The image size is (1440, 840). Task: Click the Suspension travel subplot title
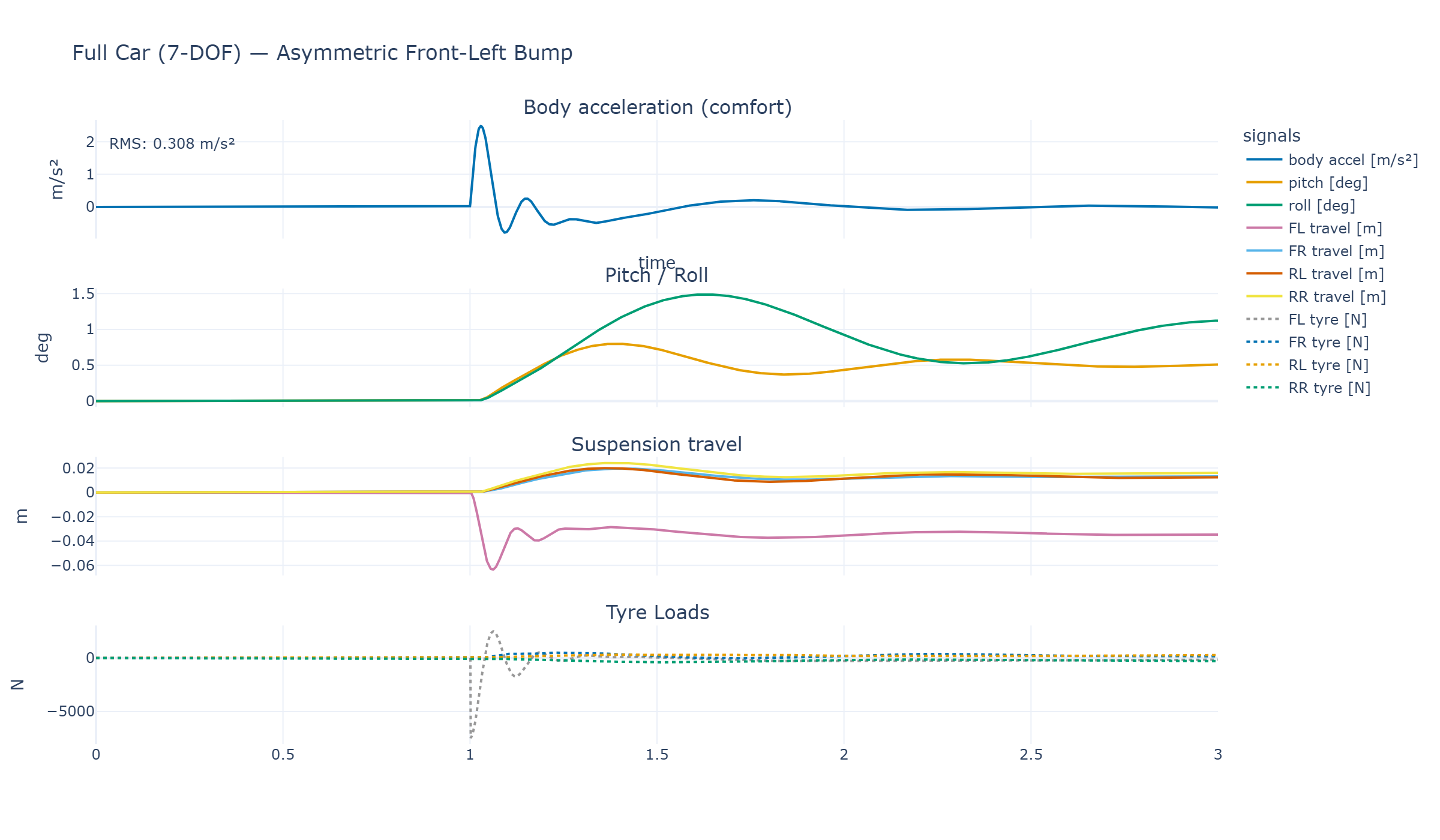pos(656,445)
